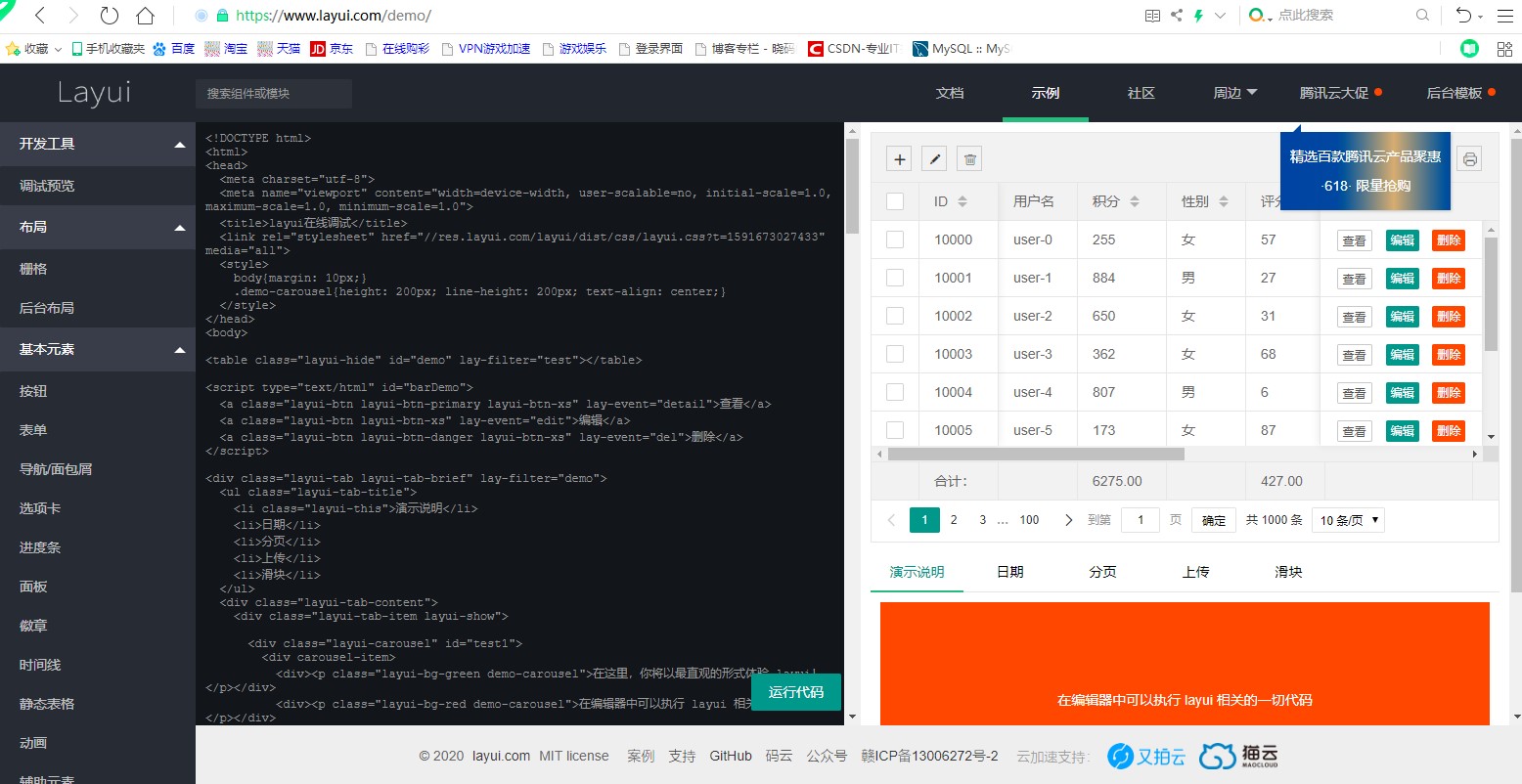
Task: Open the 百度 bookmark
Action: click(x=174, y=48)
